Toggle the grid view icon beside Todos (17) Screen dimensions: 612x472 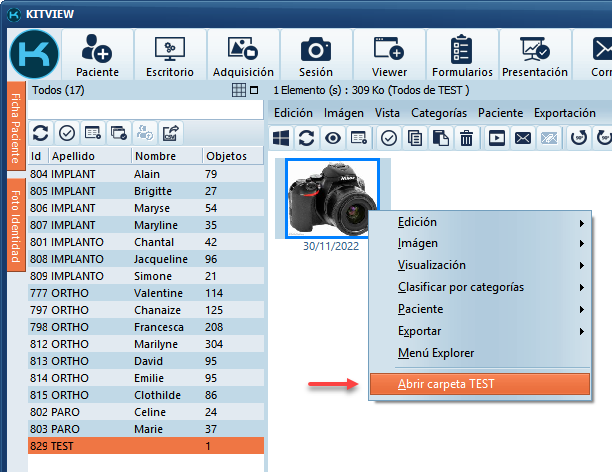click(238, 90)
